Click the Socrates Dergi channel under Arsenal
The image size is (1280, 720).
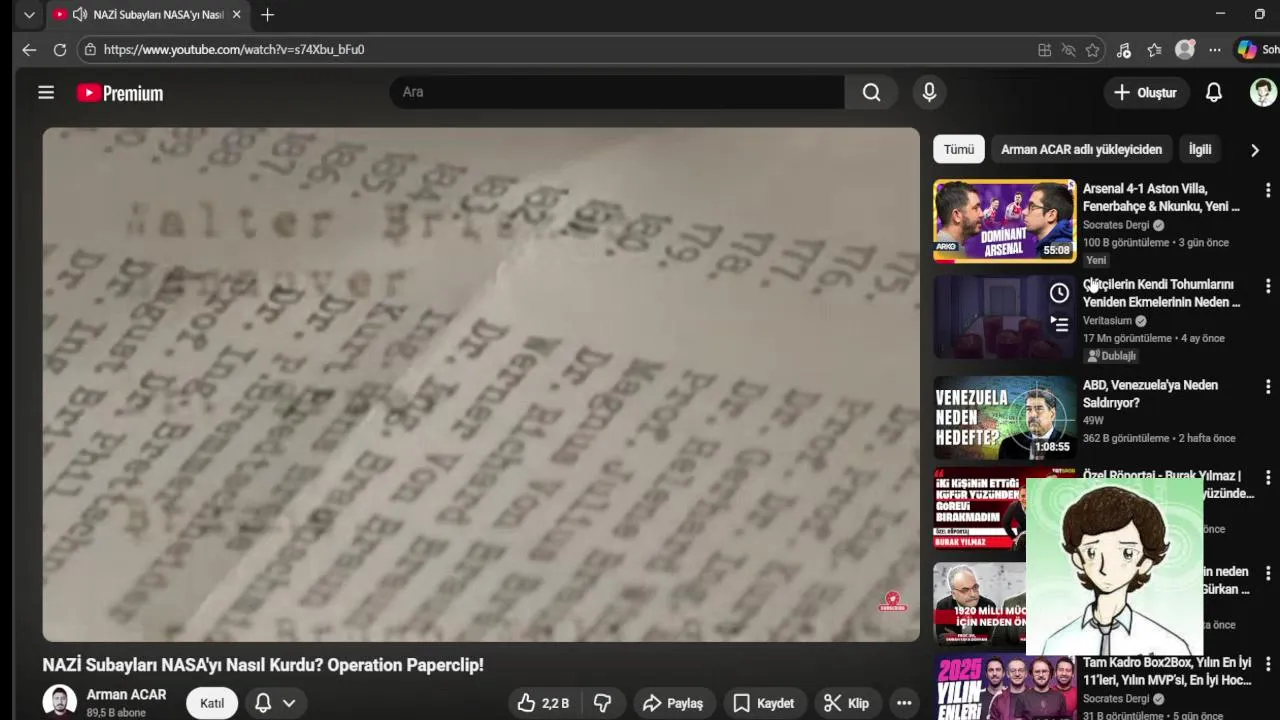1116,225
